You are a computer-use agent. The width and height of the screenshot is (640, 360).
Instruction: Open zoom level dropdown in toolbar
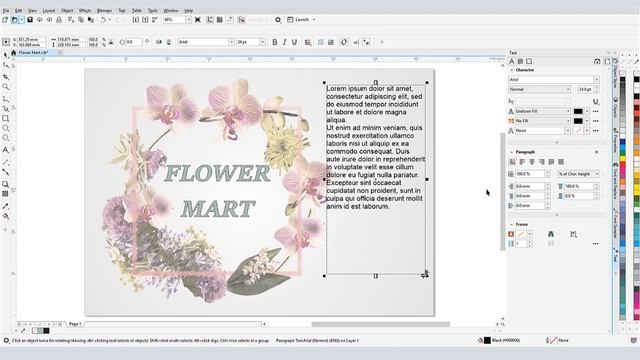189,20
